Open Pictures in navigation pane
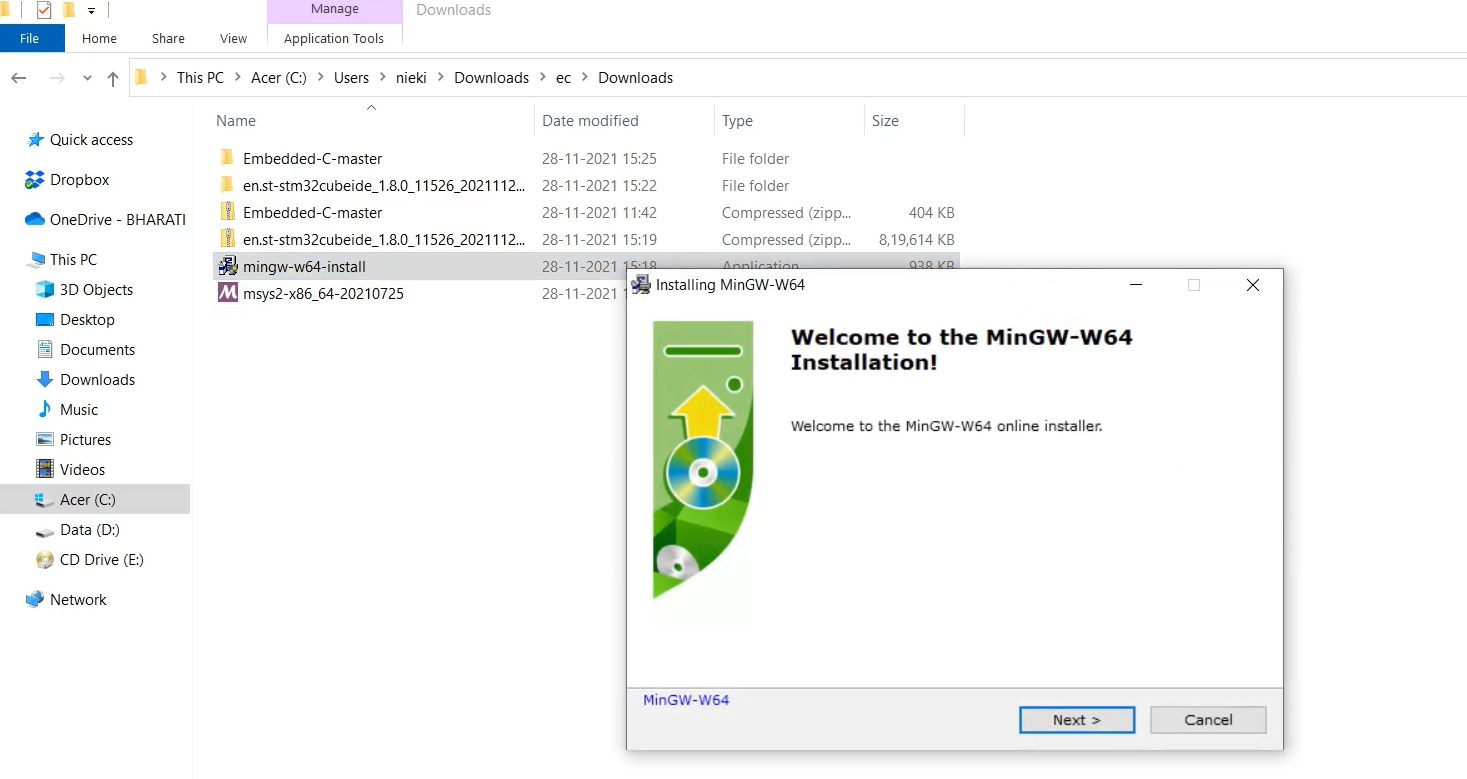This screenshot has width=1467, height=779. [x=85, y=440]
